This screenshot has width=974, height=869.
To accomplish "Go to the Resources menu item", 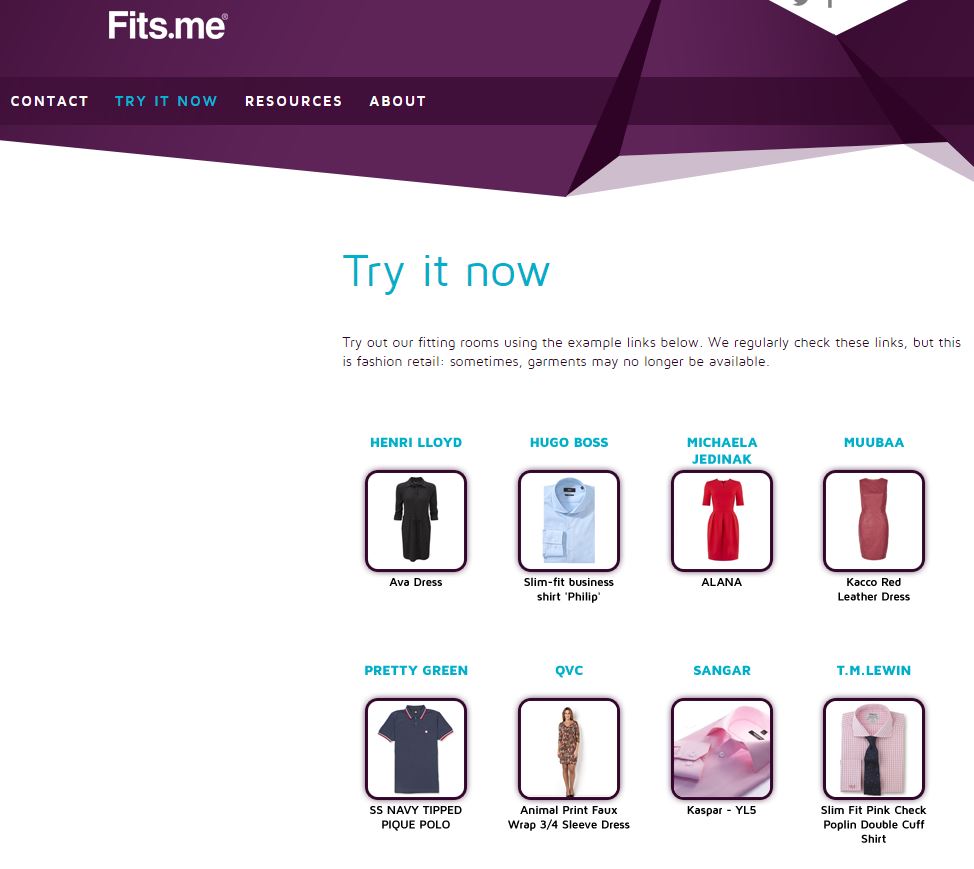I will (294, 101).
